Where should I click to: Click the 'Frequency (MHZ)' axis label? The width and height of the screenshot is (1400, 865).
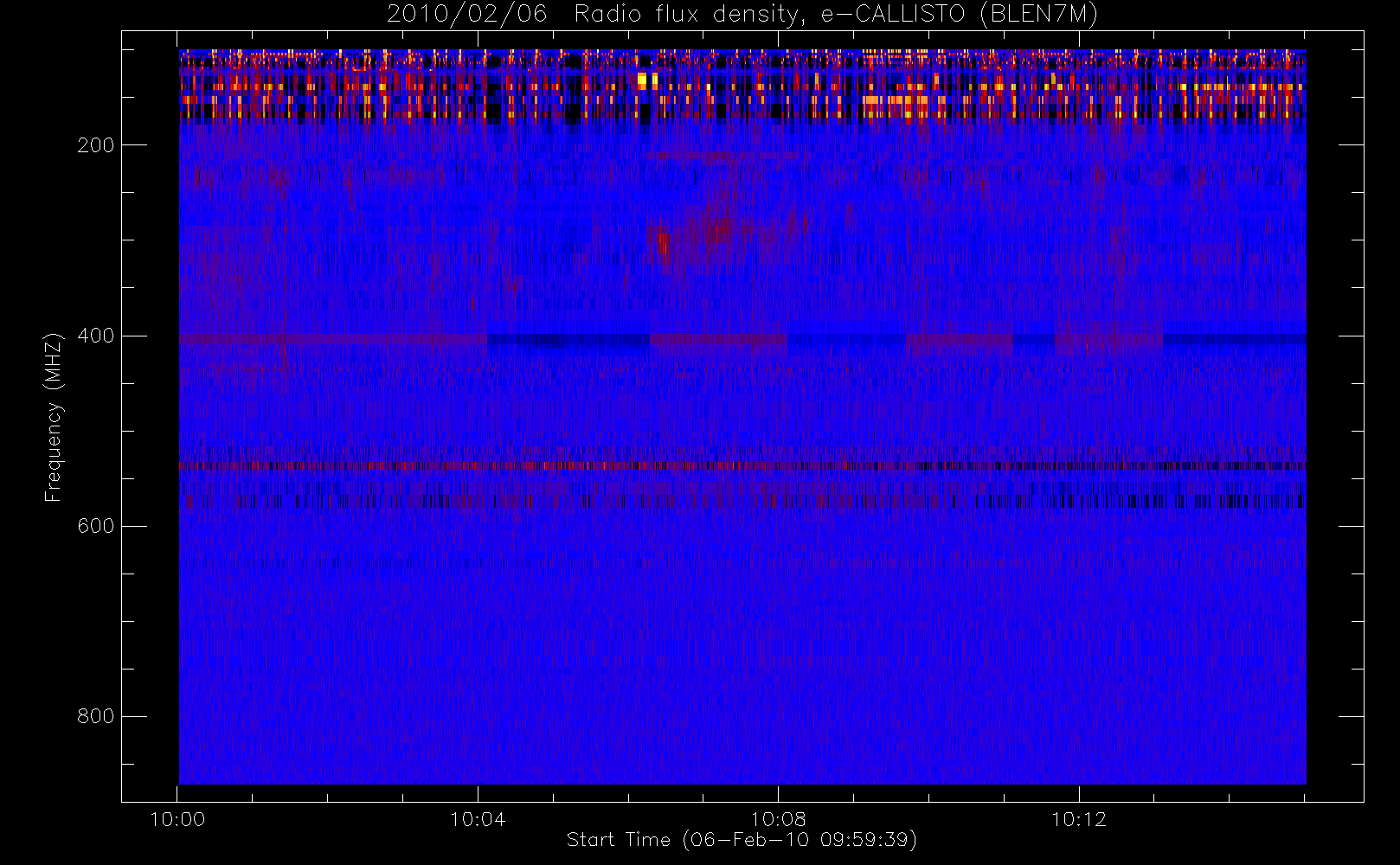(54, 417)
